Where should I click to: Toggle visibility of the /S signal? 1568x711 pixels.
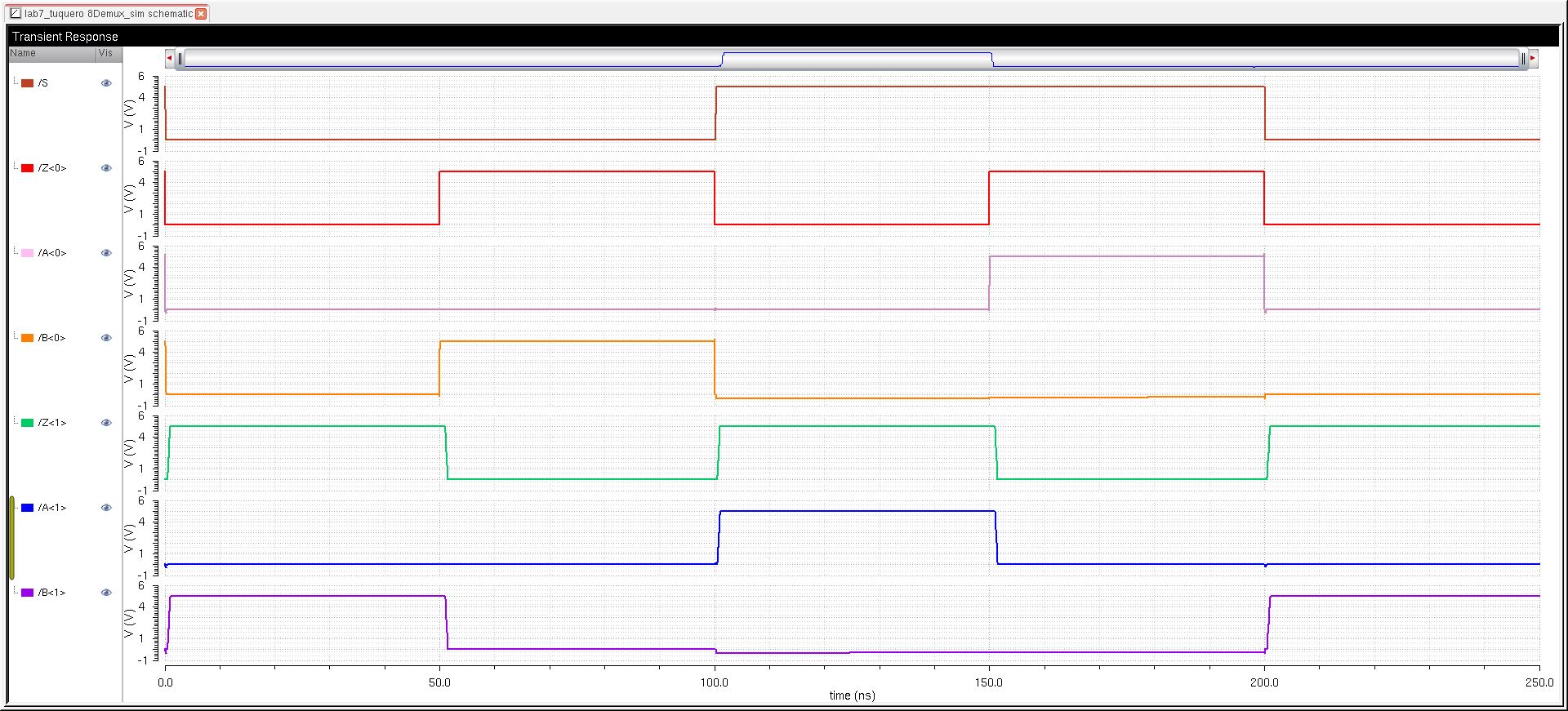(x=106, y=83)
